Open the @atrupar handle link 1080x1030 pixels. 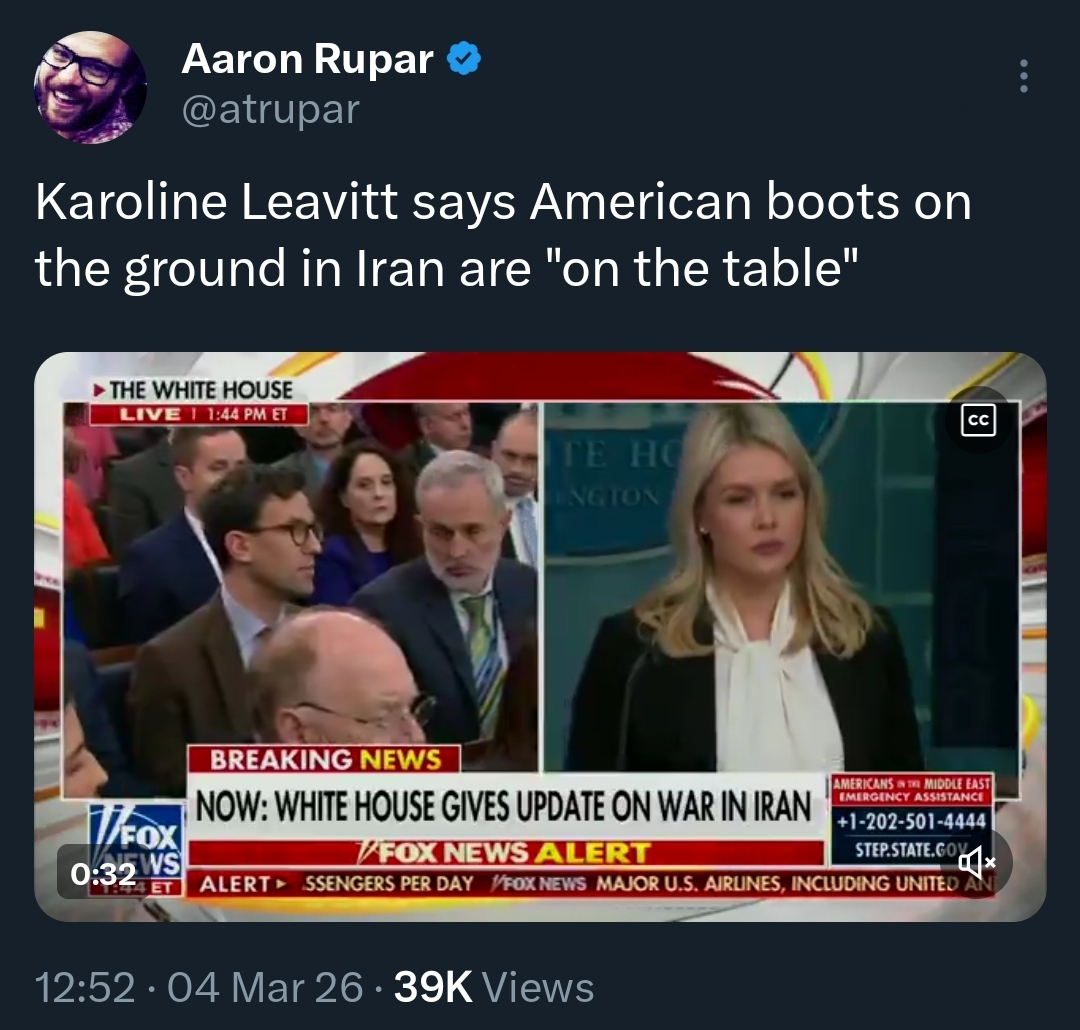(270, 109)
